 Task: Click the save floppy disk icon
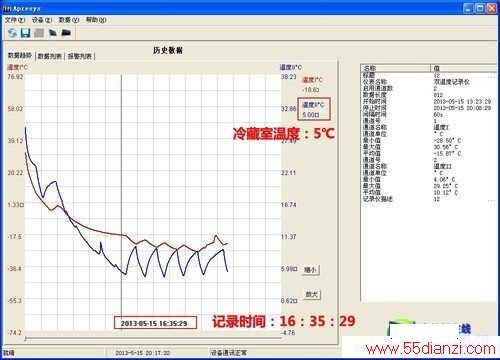[x=26, y=33]
